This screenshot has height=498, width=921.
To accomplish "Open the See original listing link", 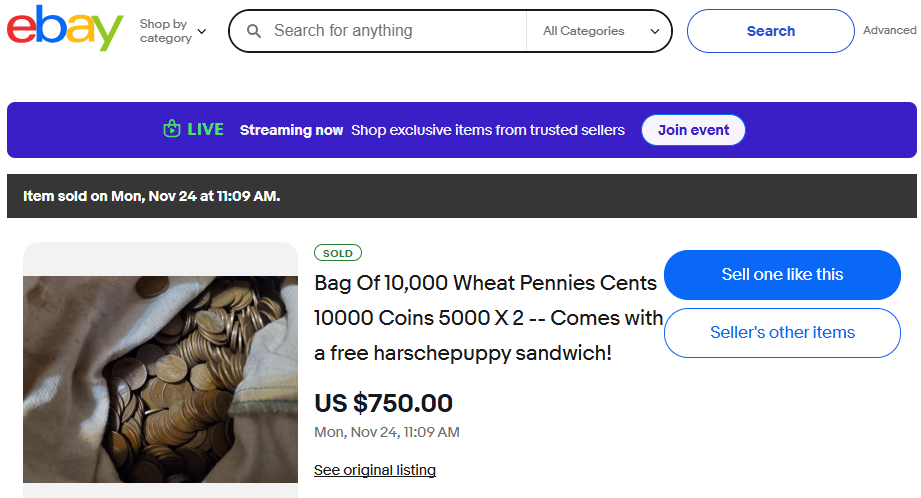I will click(x=375, y=470).
